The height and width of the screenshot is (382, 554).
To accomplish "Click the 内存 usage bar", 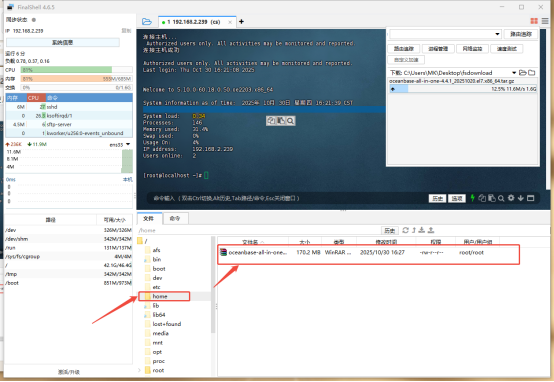I will pyautogui.click(x=76, y=78).
